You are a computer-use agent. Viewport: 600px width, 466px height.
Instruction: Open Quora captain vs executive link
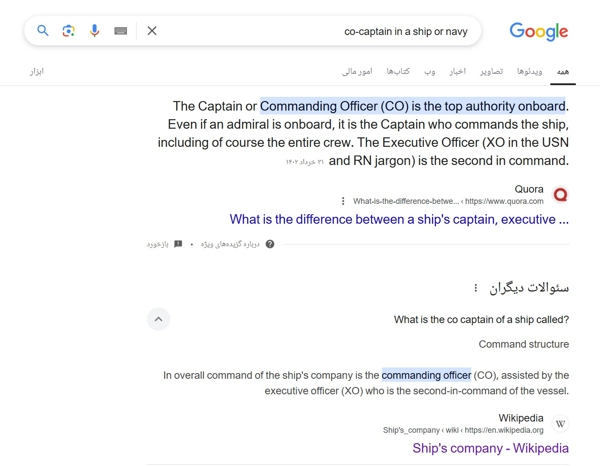coord(399,219)
